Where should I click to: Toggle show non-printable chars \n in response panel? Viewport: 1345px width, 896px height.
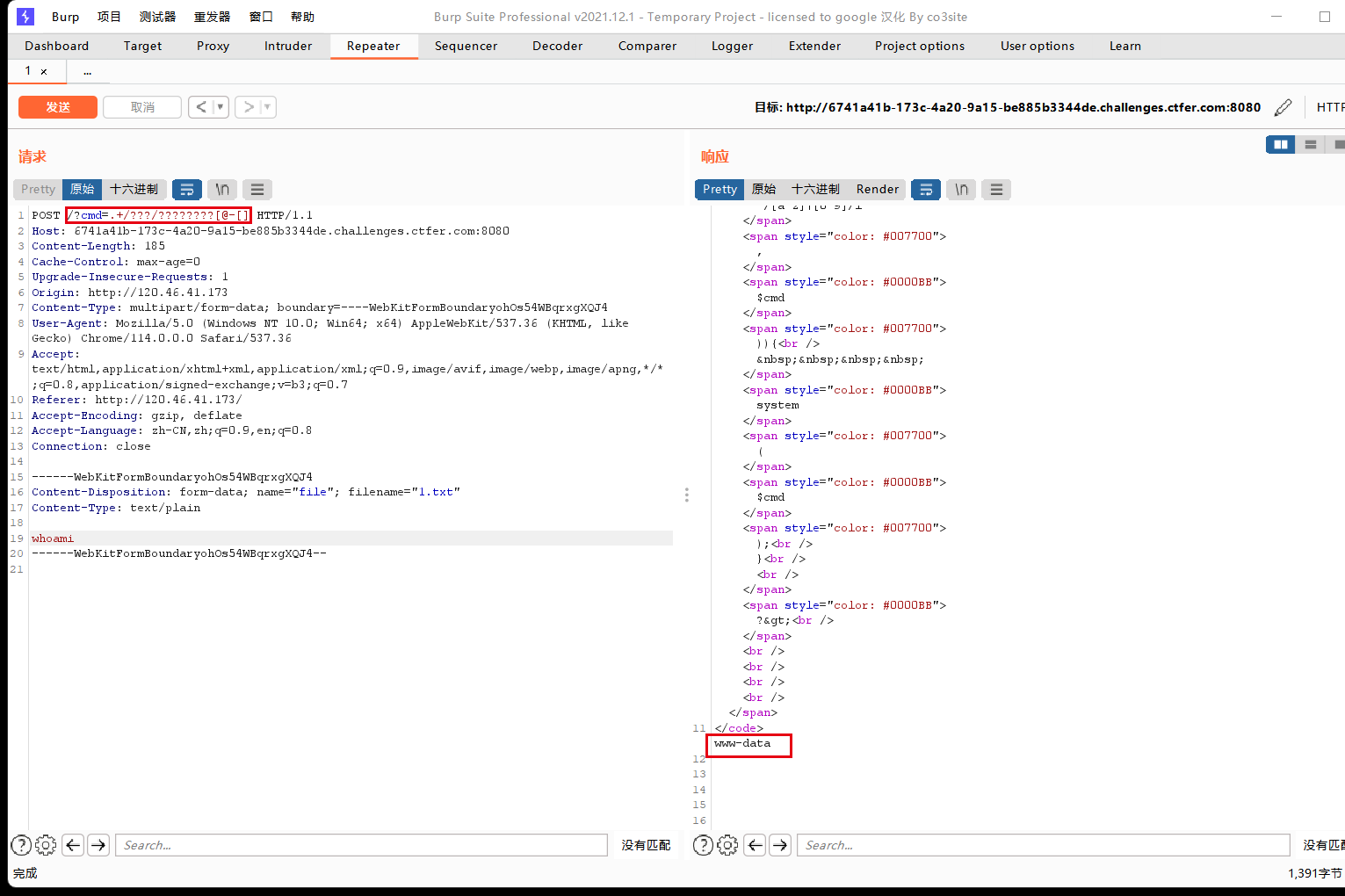[x=961, y=189]
